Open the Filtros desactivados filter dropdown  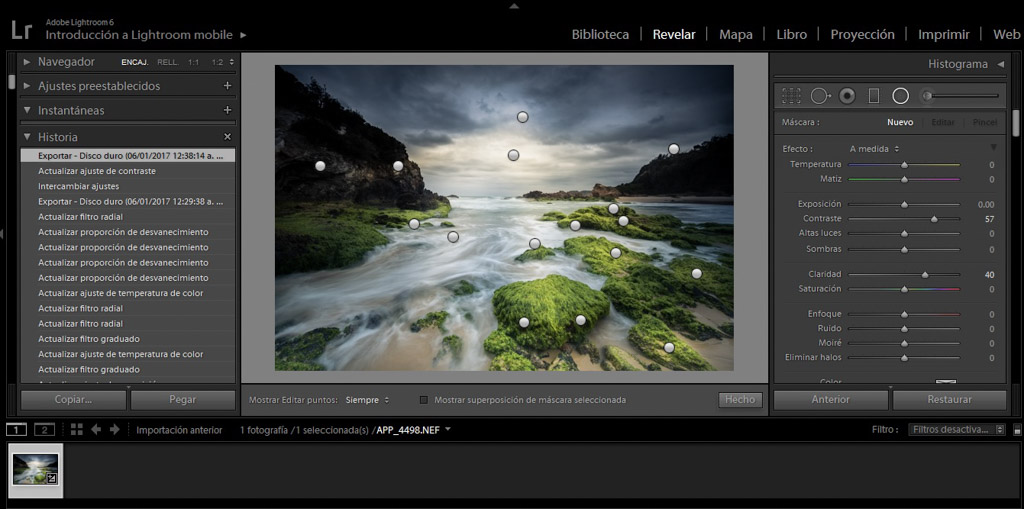click(x=956, y=430)
